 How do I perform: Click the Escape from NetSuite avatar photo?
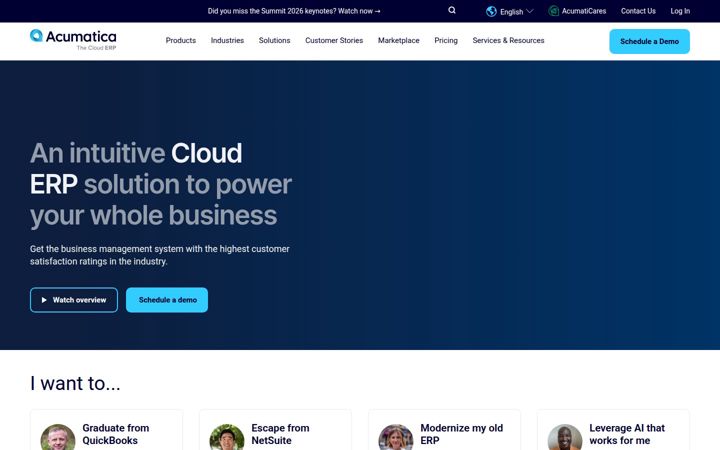pyautogui.click(x=227, y=437)
